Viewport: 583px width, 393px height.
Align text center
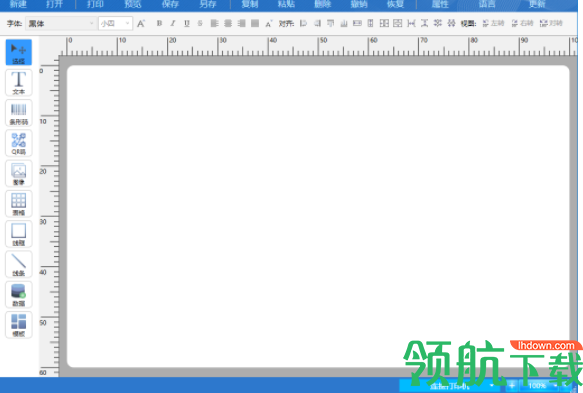228,23
